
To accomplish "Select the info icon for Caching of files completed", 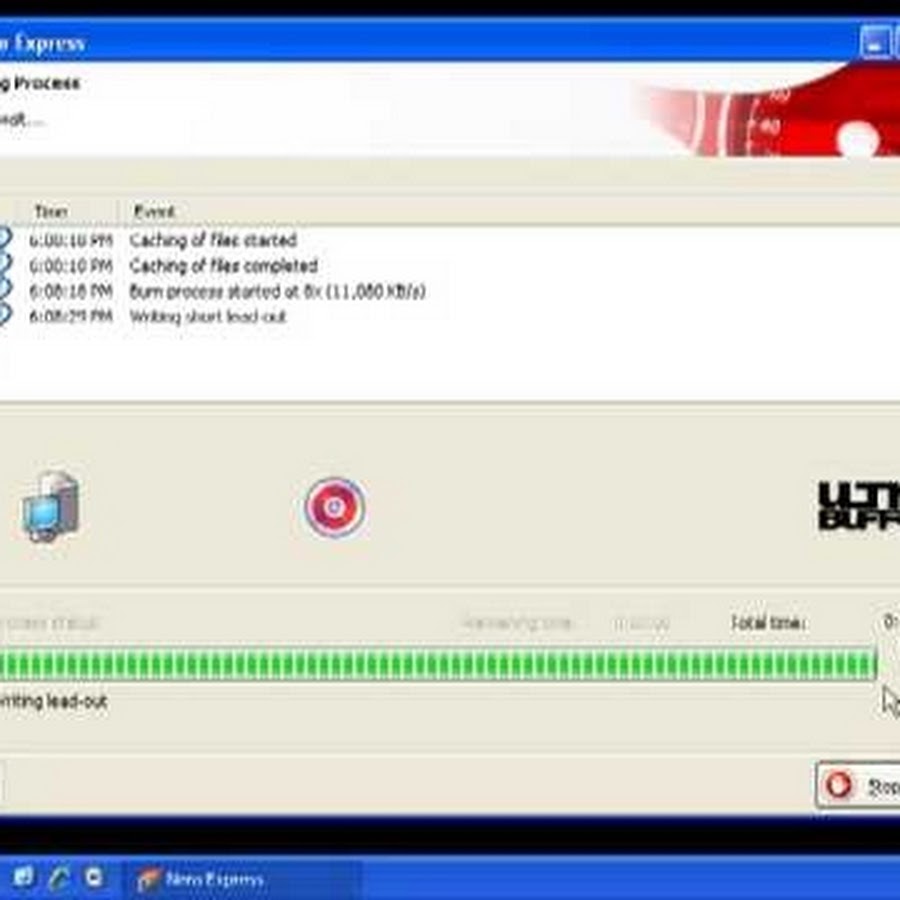I will tap(4, 266).
